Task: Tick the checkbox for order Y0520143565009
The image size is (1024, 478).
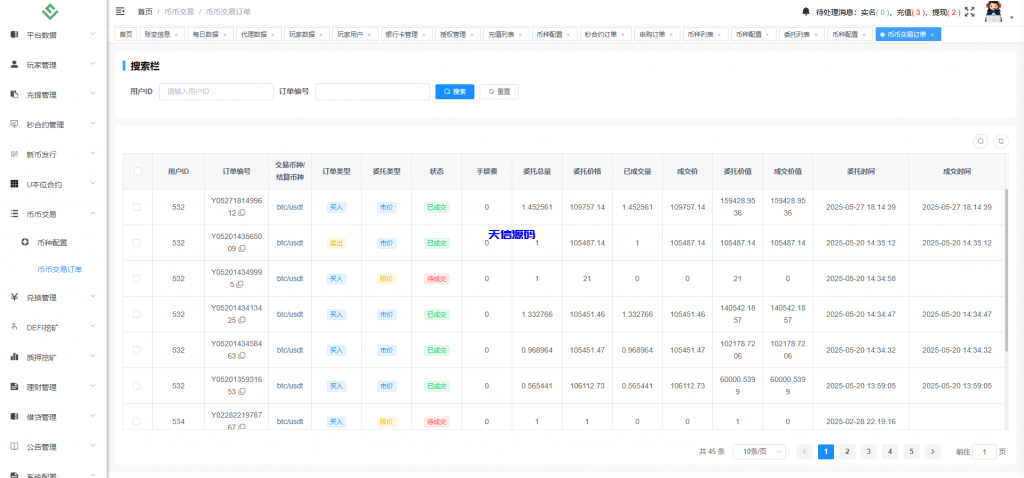Action: click(137, 243)
